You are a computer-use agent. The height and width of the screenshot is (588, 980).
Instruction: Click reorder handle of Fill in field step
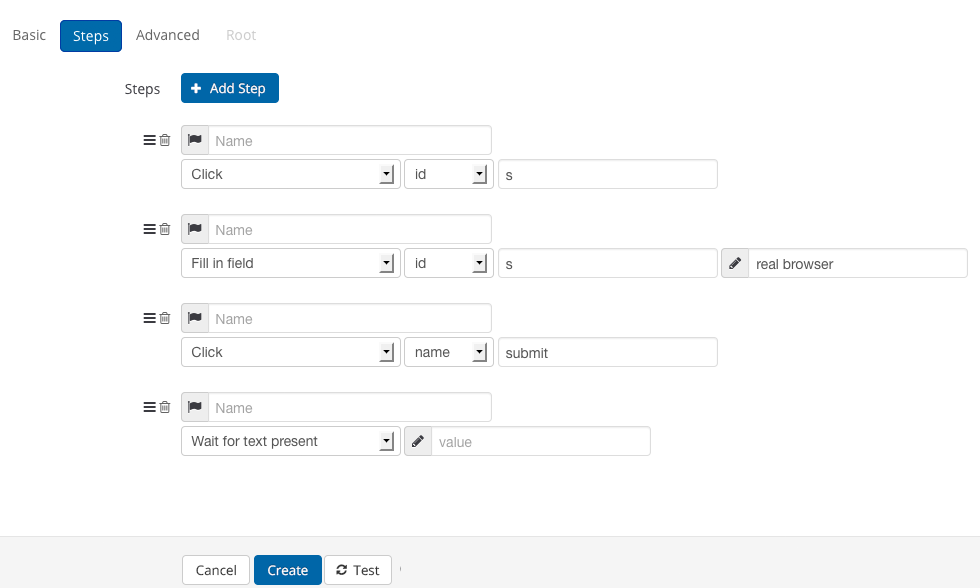point(149,229)
